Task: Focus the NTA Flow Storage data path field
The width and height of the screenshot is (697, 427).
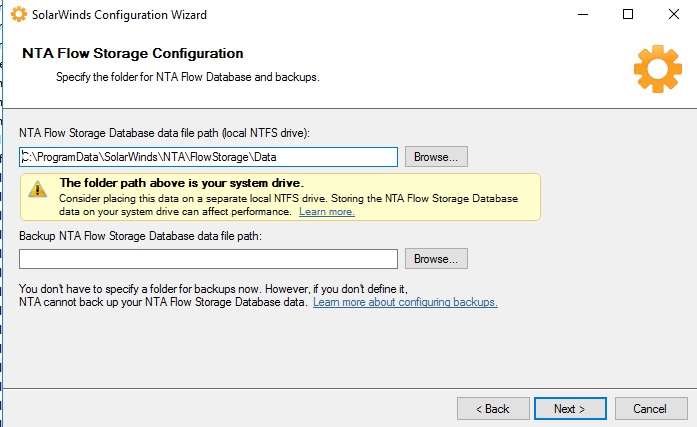Action: tap(208, 157)
